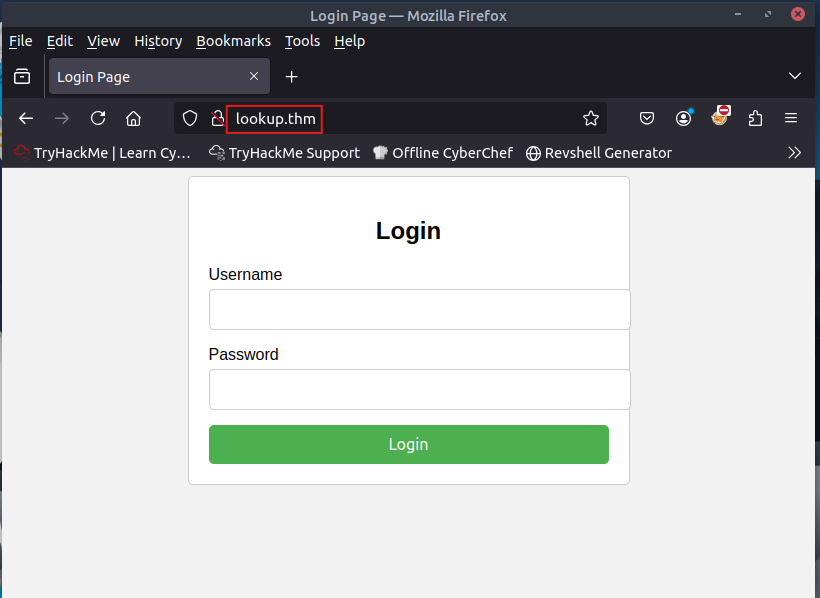
Task: Click into the Password input field
Action: [419, 389]
